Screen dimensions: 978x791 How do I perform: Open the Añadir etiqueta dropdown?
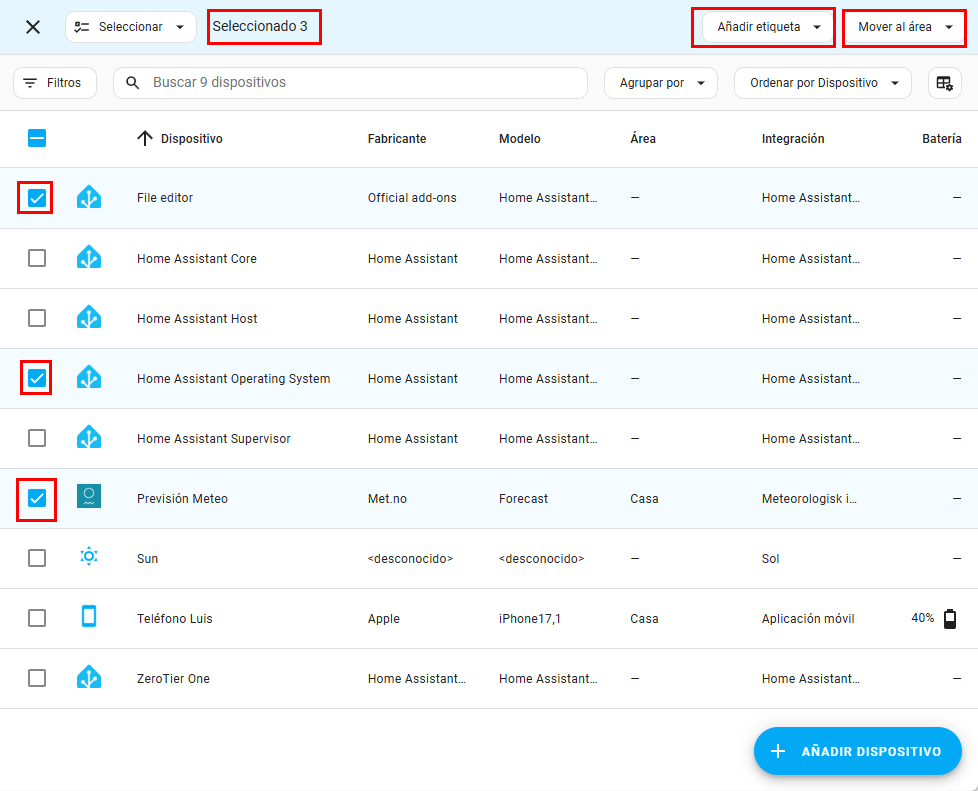(763, 27)
